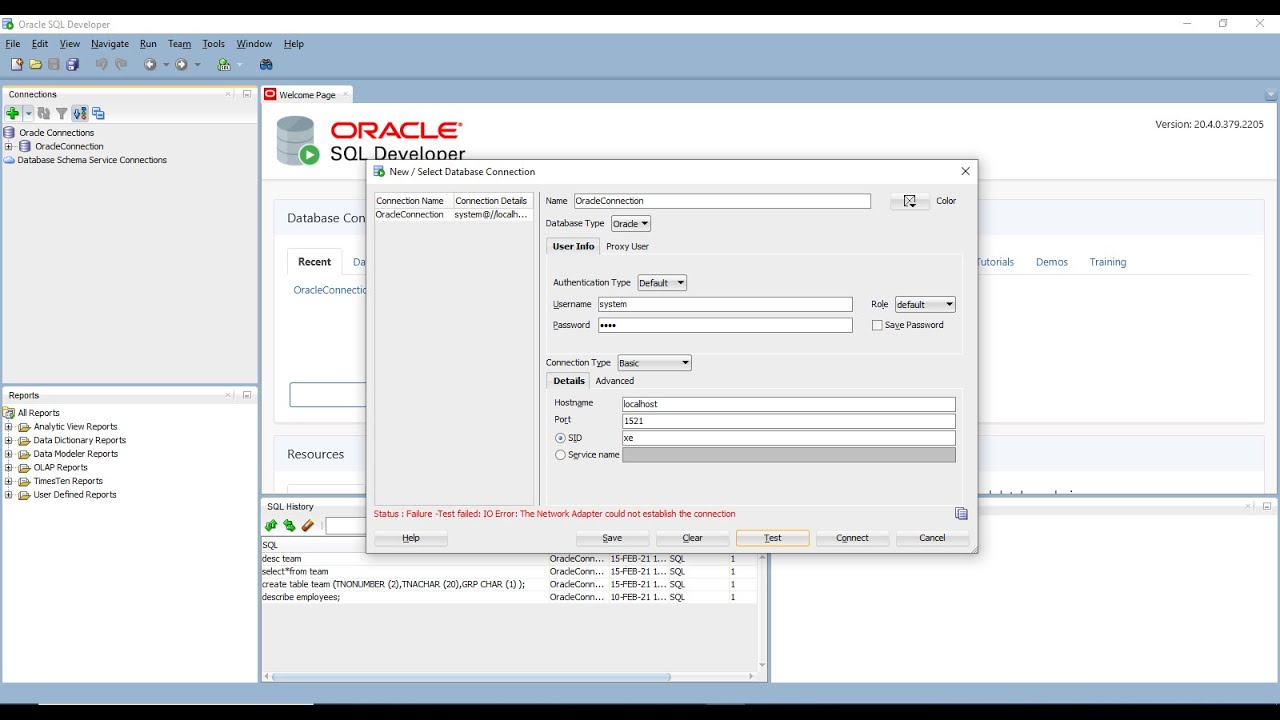Click the Save button in dialog
Viewport: 1280px width, 720px height.
612,538
